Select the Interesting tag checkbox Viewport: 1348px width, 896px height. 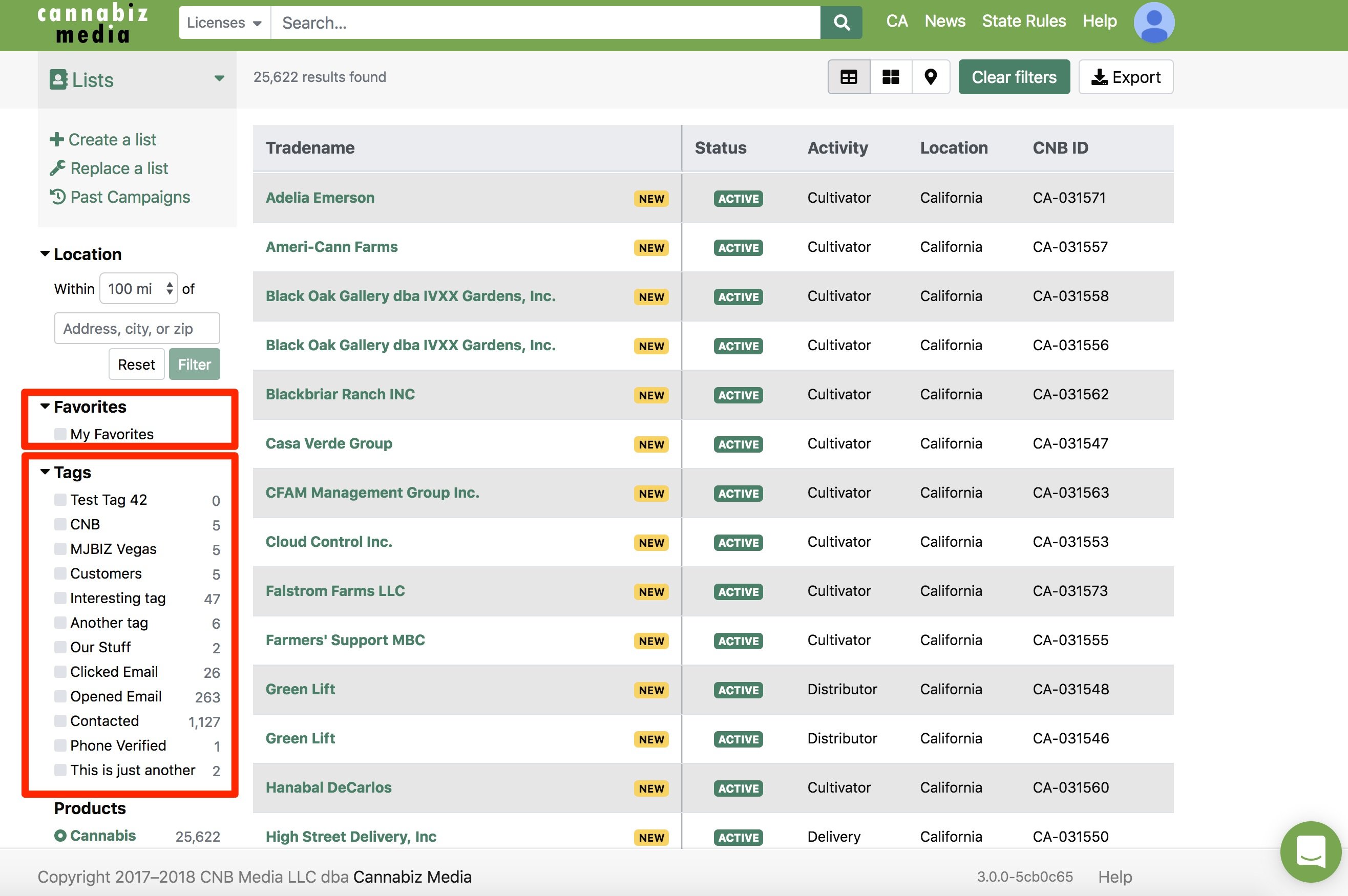(60, 598)
